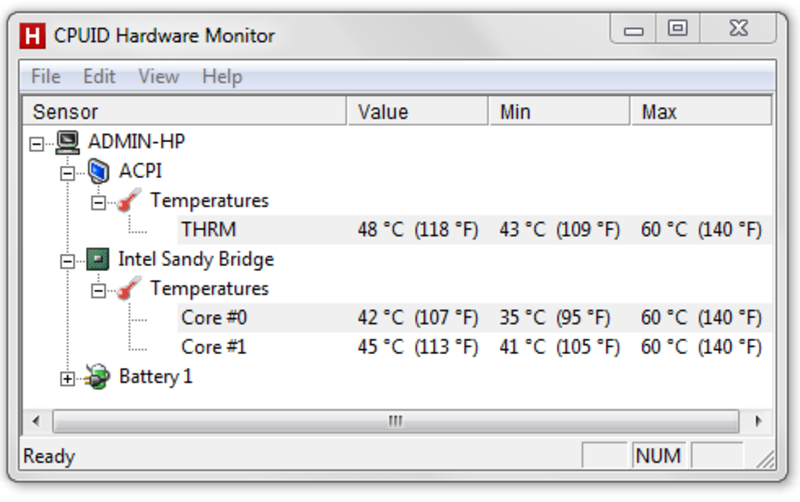Select the Core #0 row
This screenshot has height=502, width=800.
(x=474, y=318)
